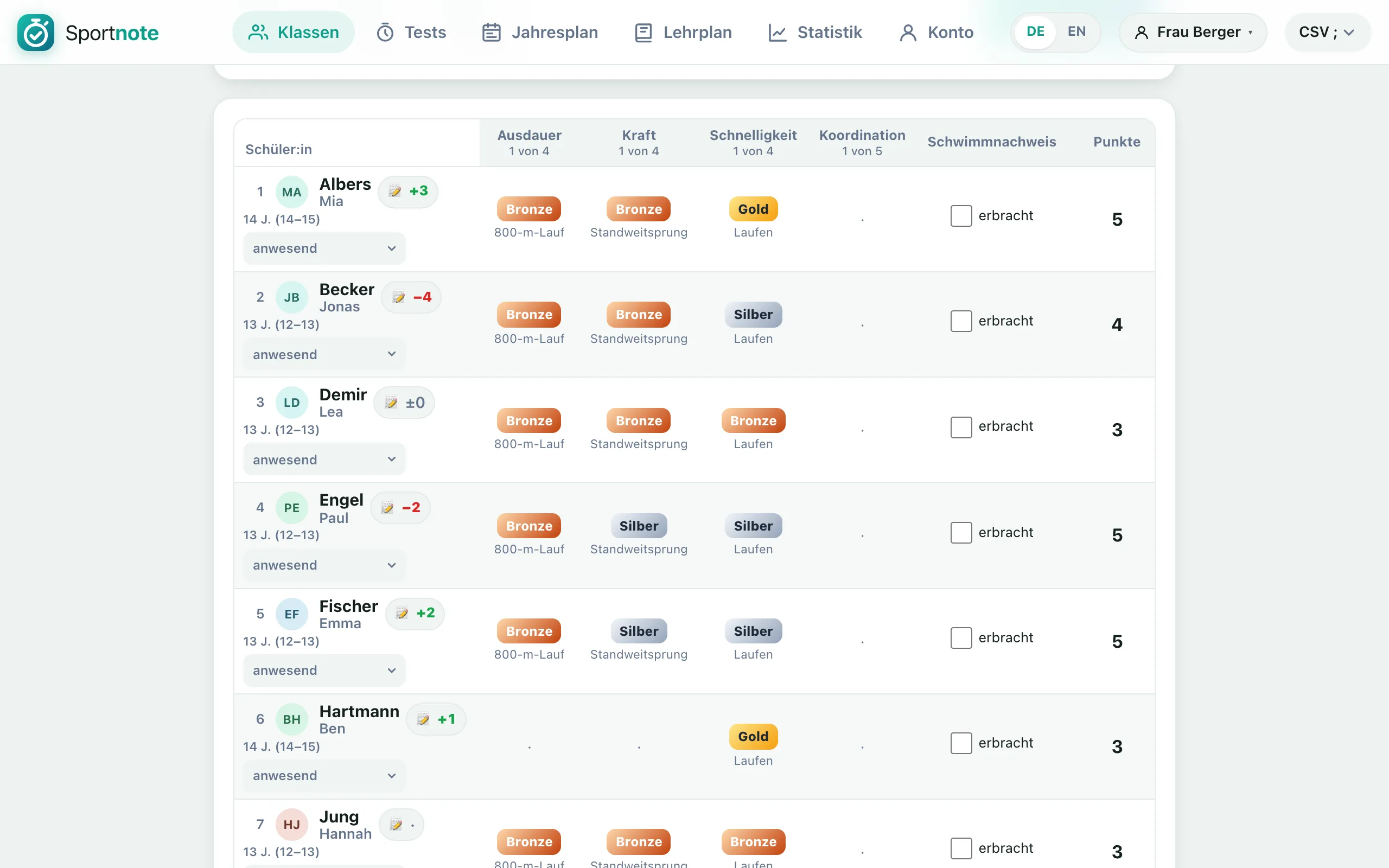Open the Frau Berger user menu
1389x868 pixels.
(x=1193, y=32)
